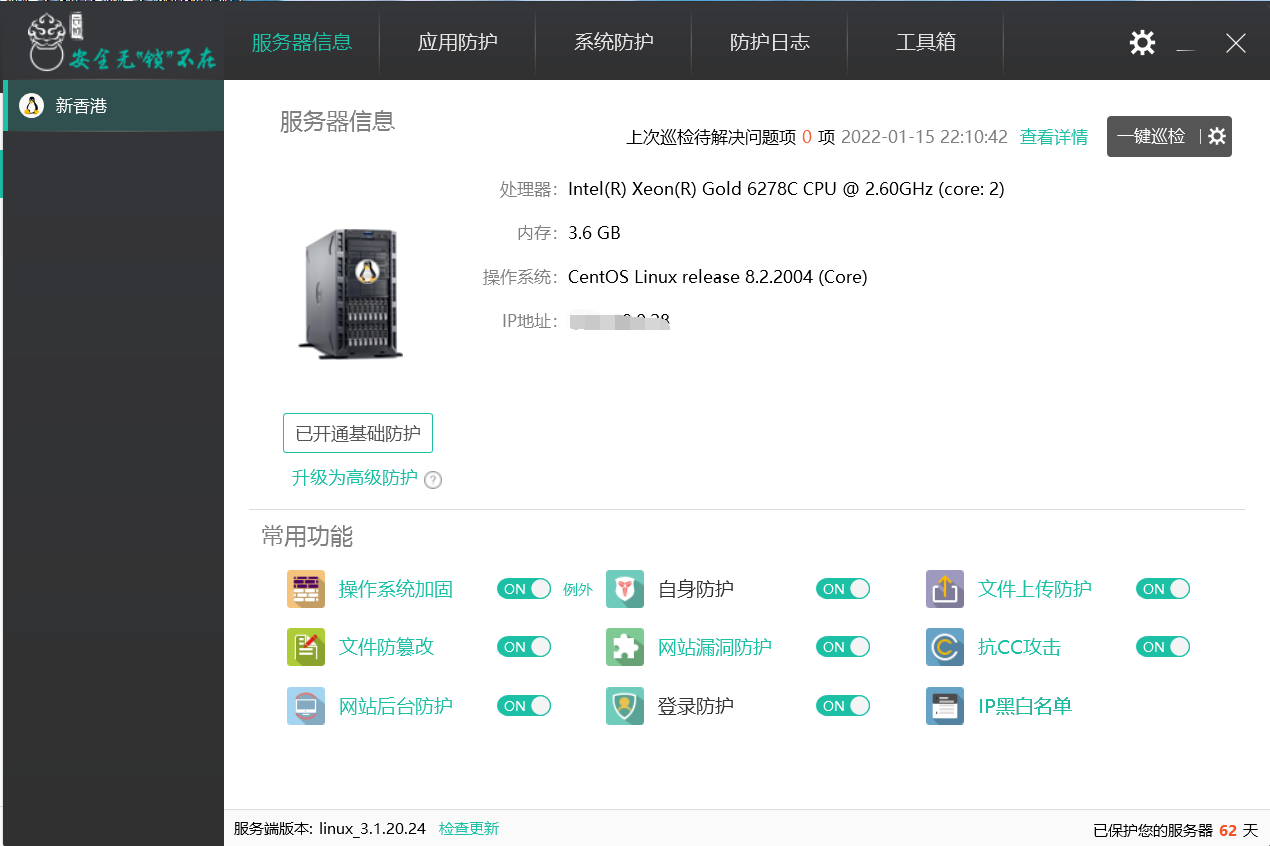Click the 一键巡检 button

1151,137
